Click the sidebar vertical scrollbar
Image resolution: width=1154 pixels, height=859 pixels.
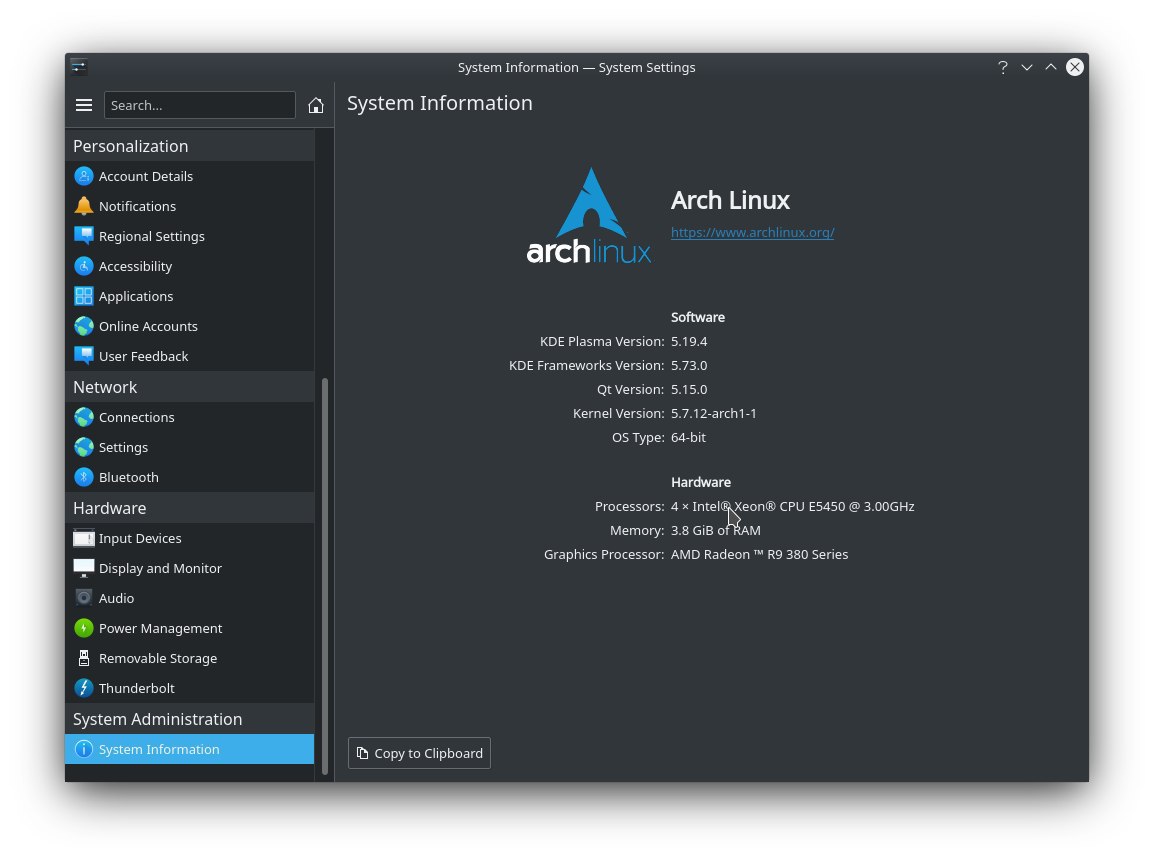point(325,576)
